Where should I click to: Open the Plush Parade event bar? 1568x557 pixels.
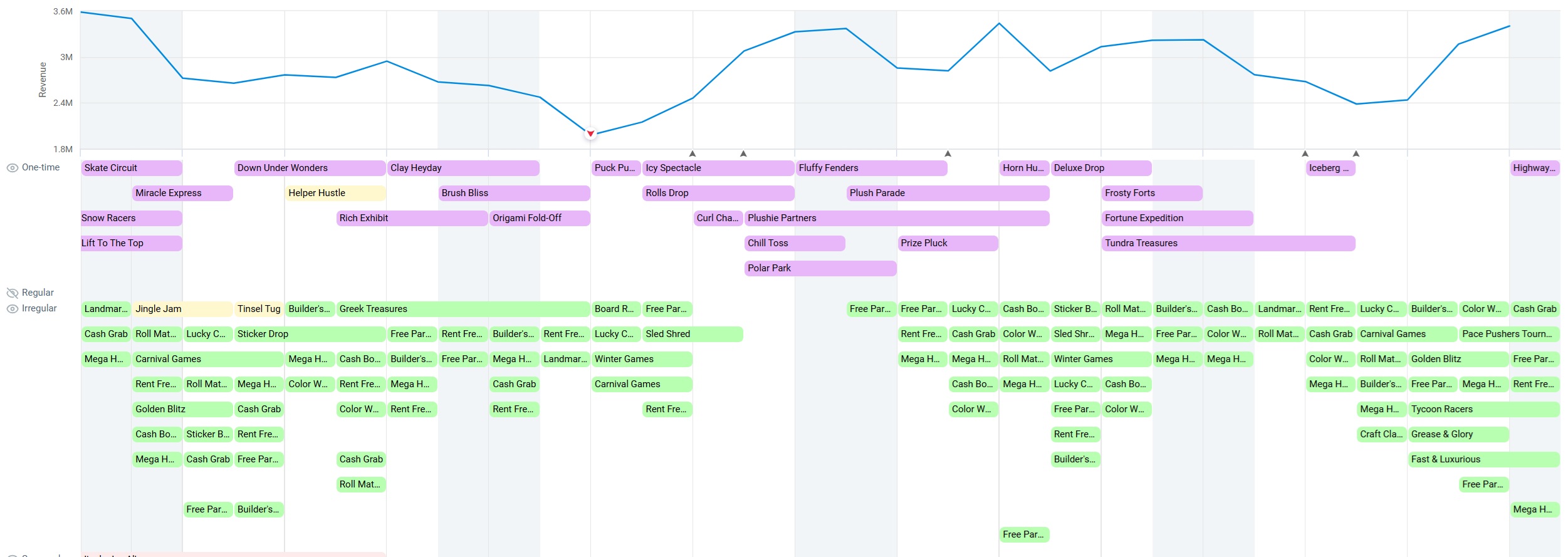click(948, 193)
